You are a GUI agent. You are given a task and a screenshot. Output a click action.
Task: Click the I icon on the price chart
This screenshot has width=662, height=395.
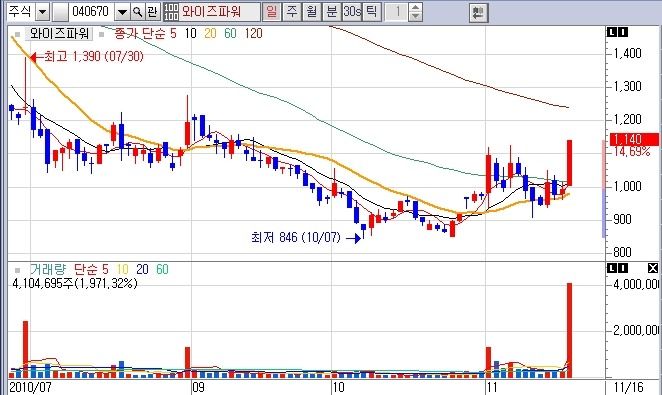tap(623, 32)
